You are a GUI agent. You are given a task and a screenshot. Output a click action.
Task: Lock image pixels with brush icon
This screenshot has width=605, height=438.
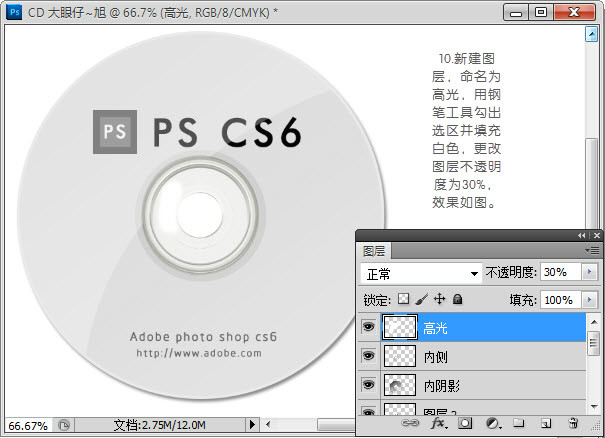[x=421, y=299]
